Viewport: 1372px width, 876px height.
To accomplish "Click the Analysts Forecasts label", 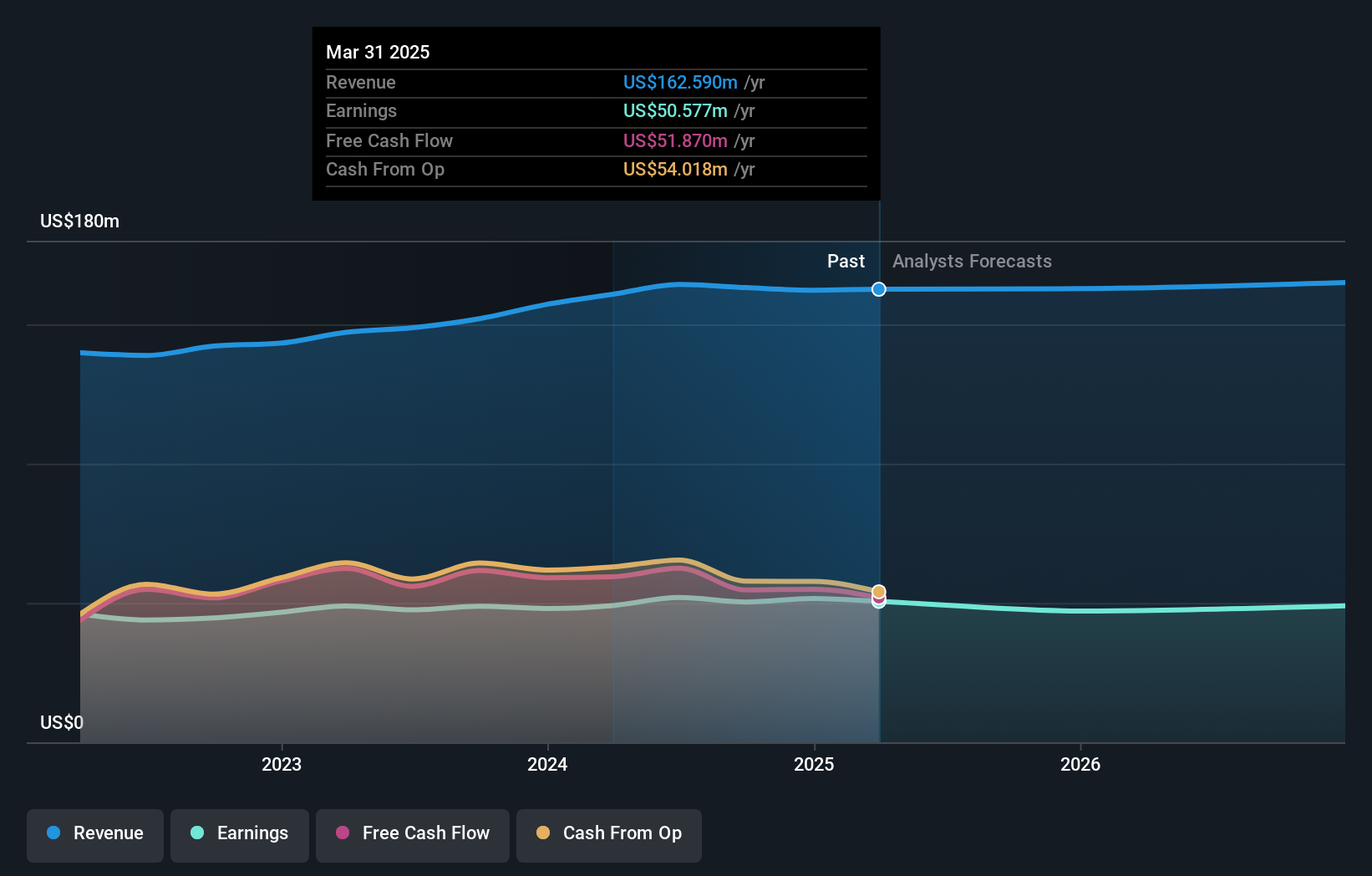I will point(972,262).
